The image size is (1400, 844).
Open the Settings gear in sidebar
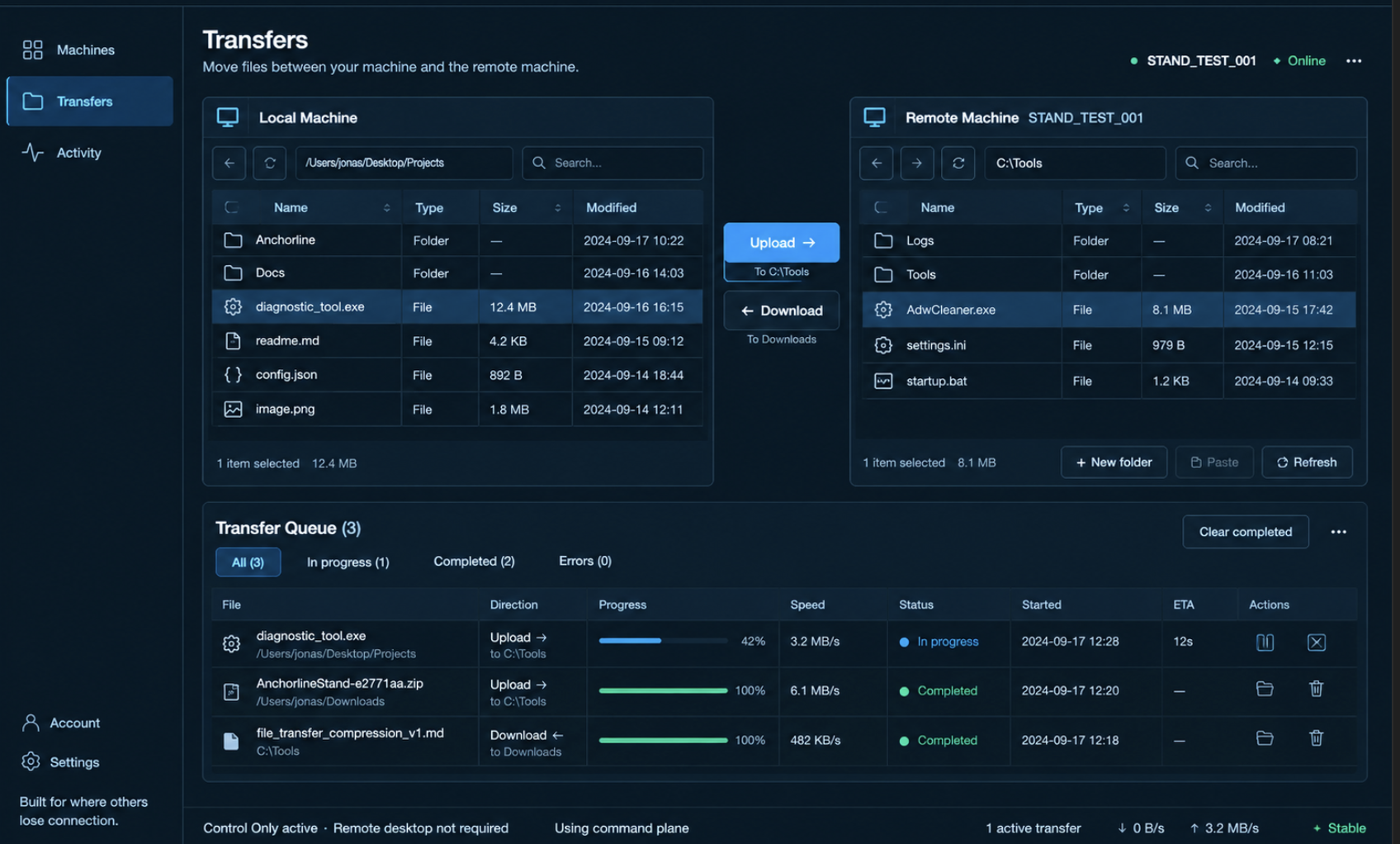(x=31, y=761)
